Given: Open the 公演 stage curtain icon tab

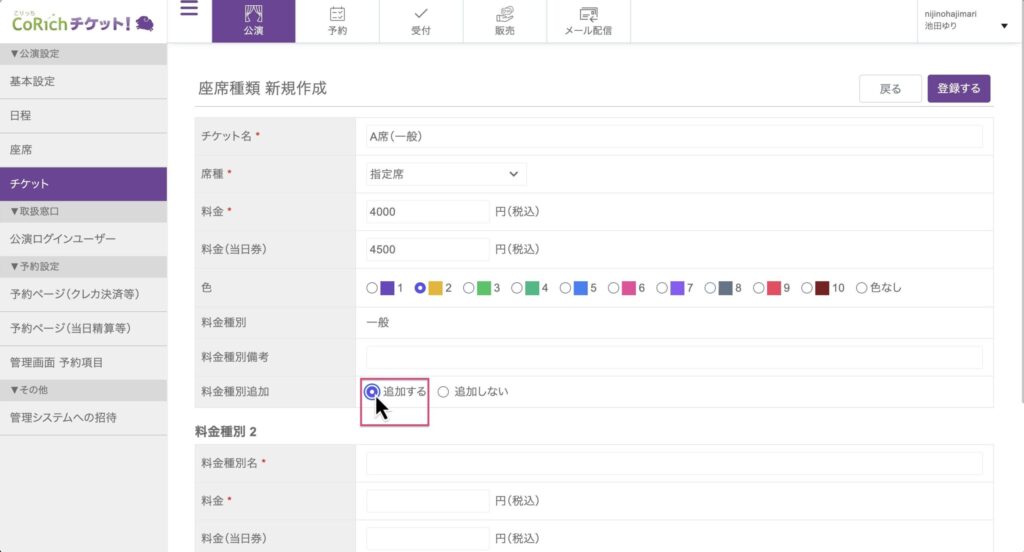Looking at the screenshot, I should tap(253, 21).
